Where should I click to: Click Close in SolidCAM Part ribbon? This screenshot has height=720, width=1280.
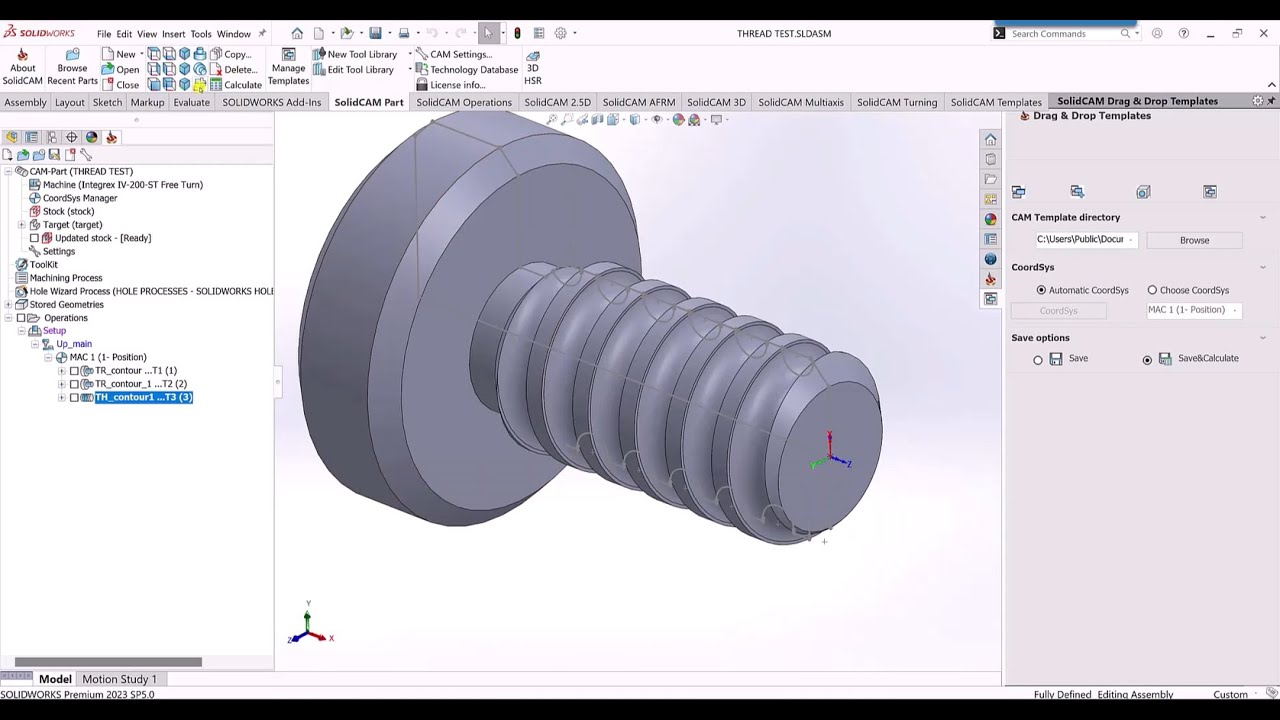click(x=121, y=85)
